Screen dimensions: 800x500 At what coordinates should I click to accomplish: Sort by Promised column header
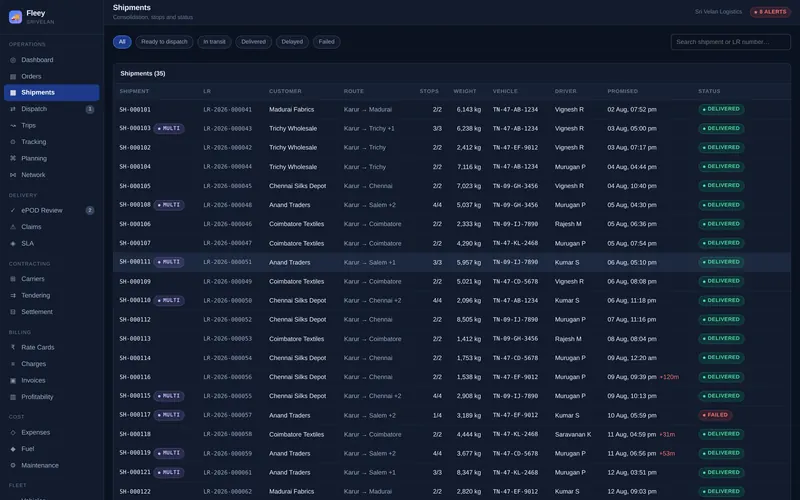coord(622,91)
